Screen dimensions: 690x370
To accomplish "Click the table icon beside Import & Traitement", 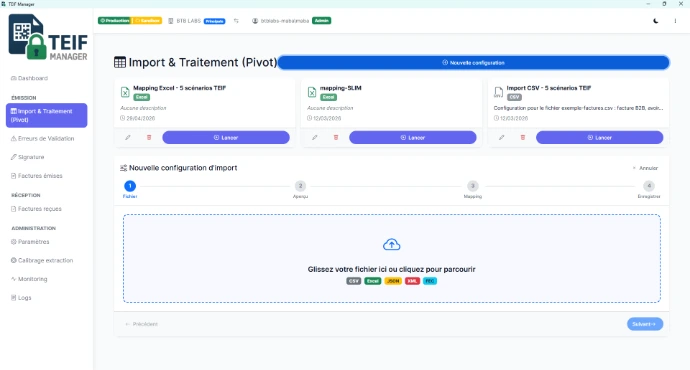I will [x=120, y=62].
